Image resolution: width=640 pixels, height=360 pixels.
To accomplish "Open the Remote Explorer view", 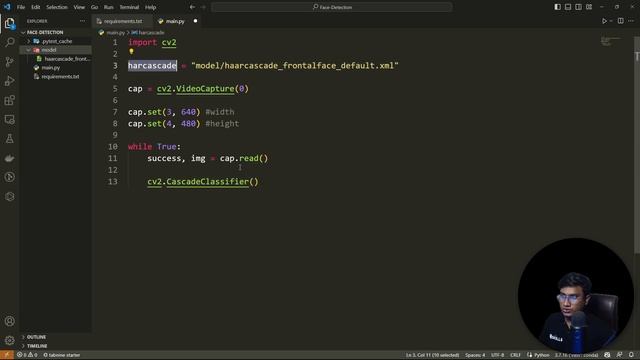I will click(9, 119).
